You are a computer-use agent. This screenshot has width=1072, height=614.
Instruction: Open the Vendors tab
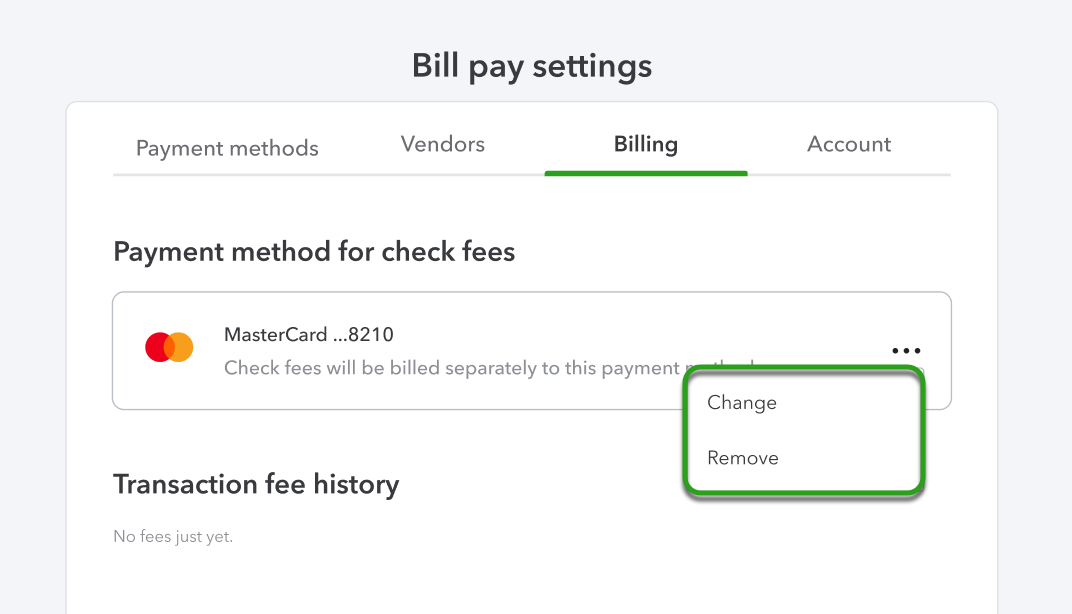pos(443,144)
